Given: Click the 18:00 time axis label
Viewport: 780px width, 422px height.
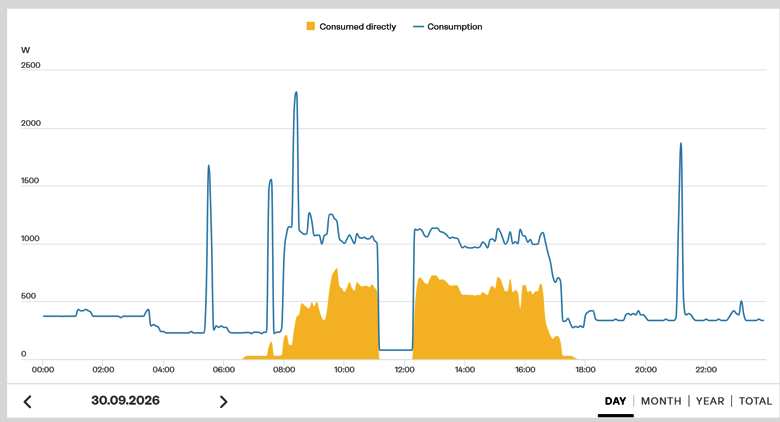Looking at the screenshot, I should tap(585, 370).
